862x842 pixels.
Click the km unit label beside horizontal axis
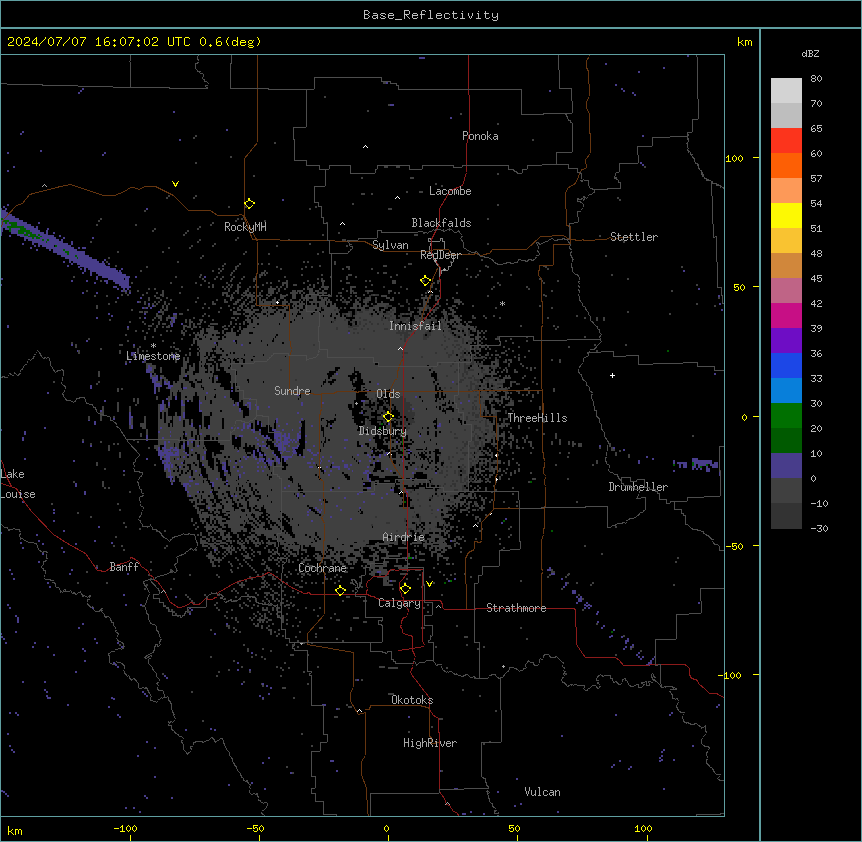[15, 830]
